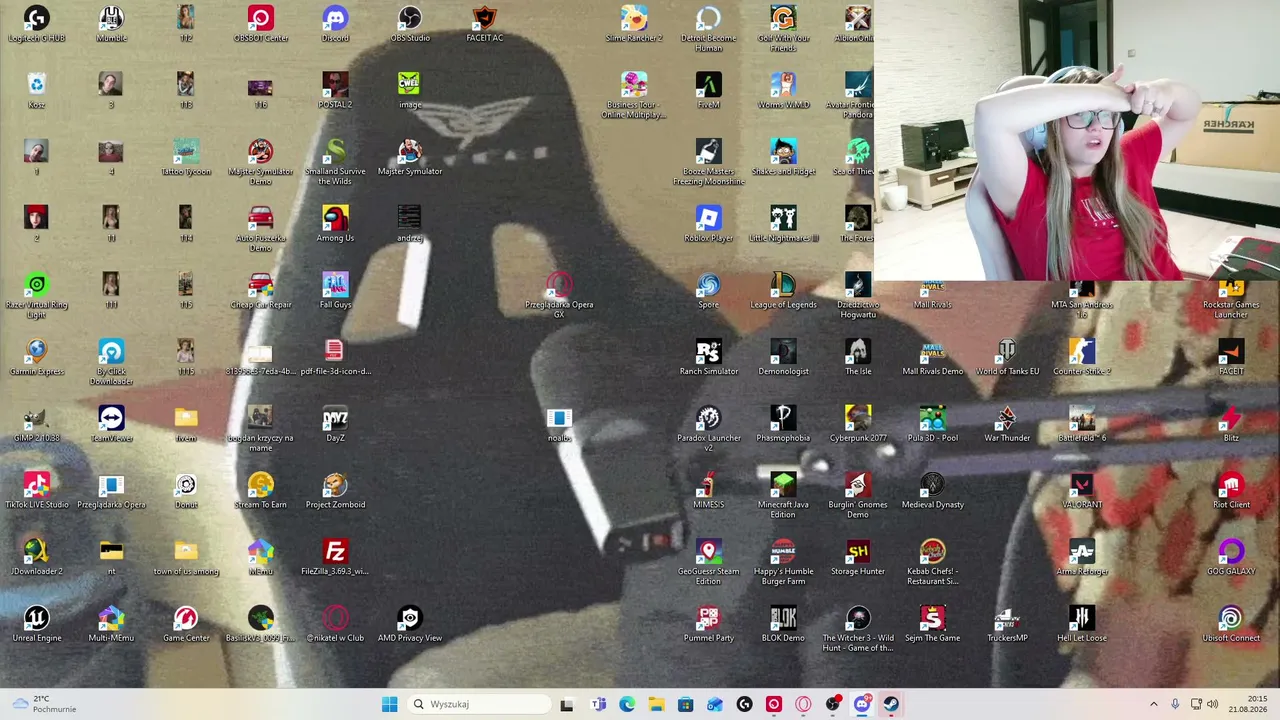The height and width of the screenshot is (720, 1280).
Task: Open the Windows Start menu
Action: [x=390, y=704]
